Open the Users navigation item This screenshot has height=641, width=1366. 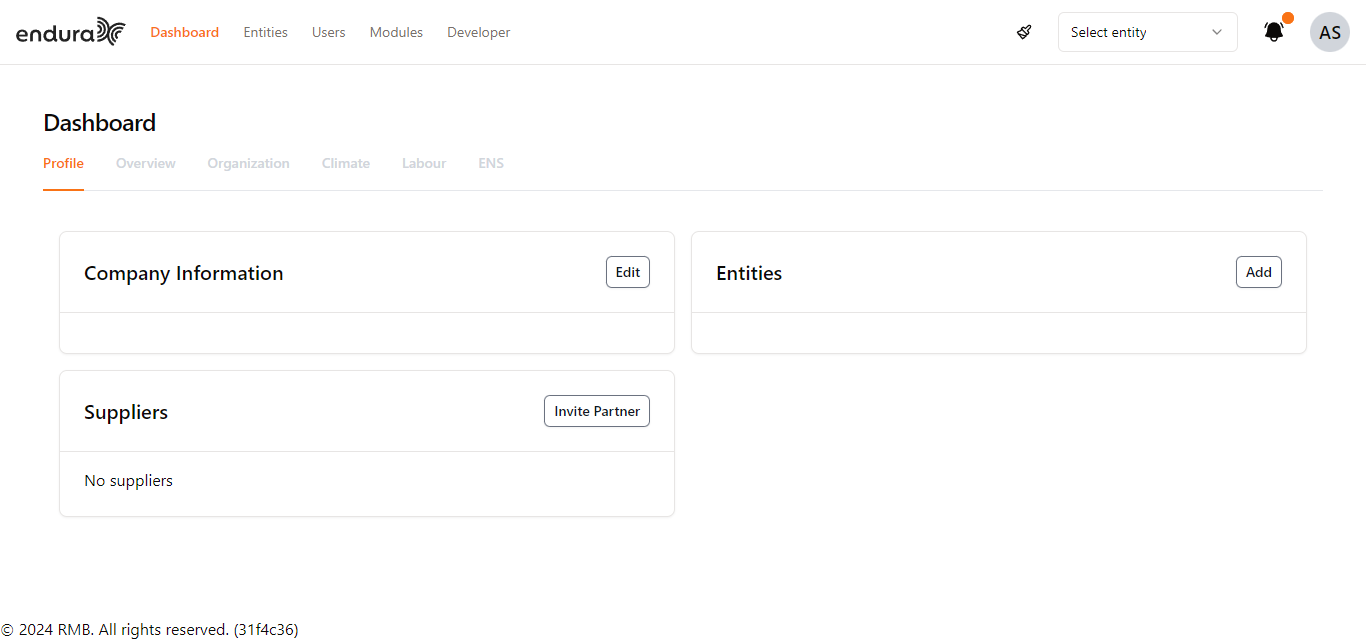329,32
